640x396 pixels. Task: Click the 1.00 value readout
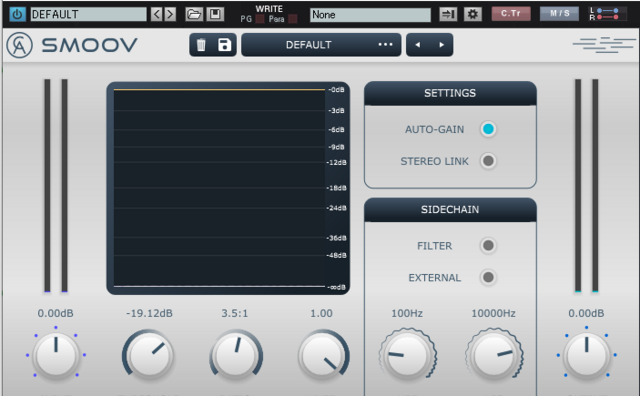point(322,313)
